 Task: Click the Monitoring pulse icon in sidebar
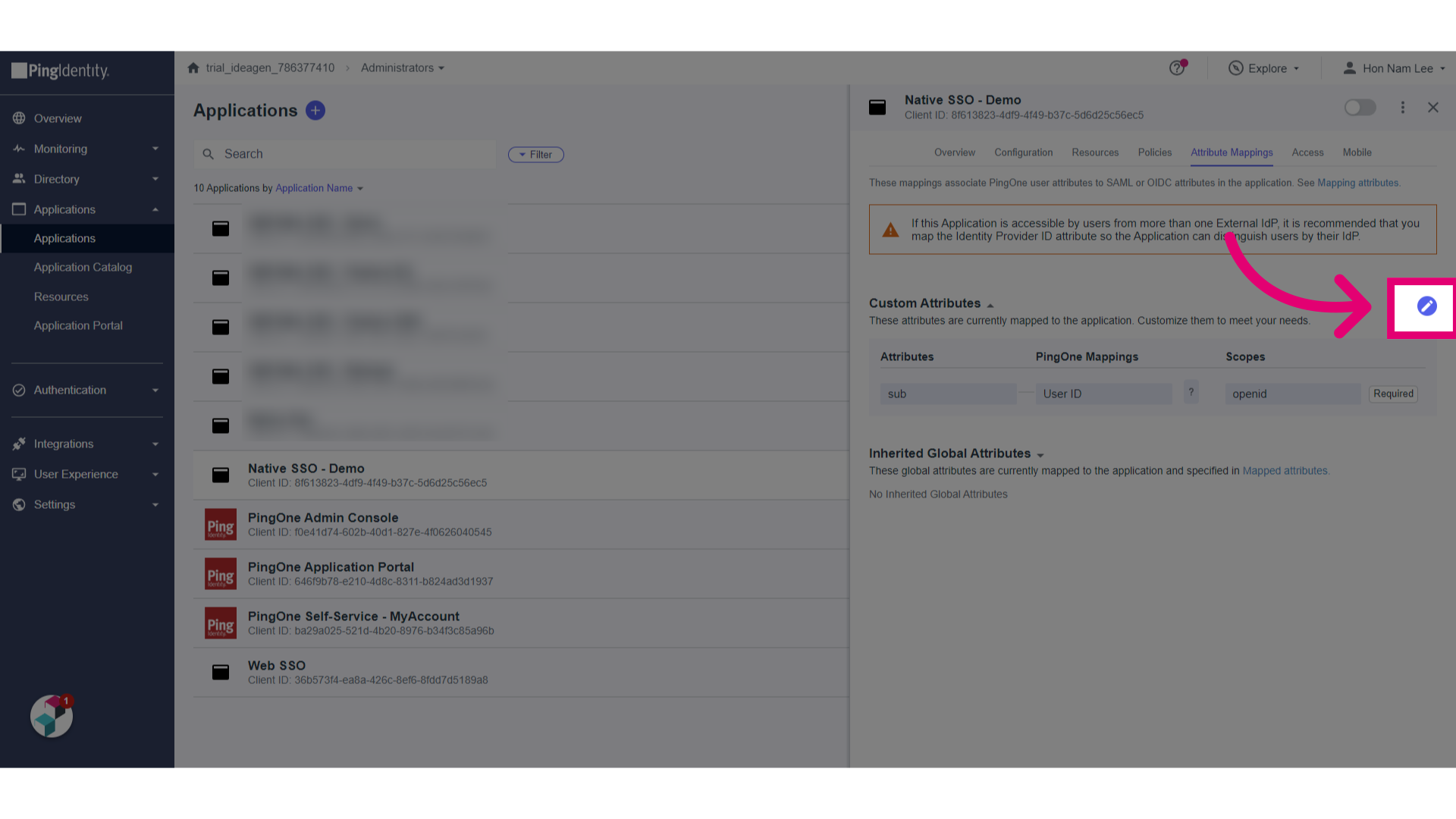(x=19, y=149)
